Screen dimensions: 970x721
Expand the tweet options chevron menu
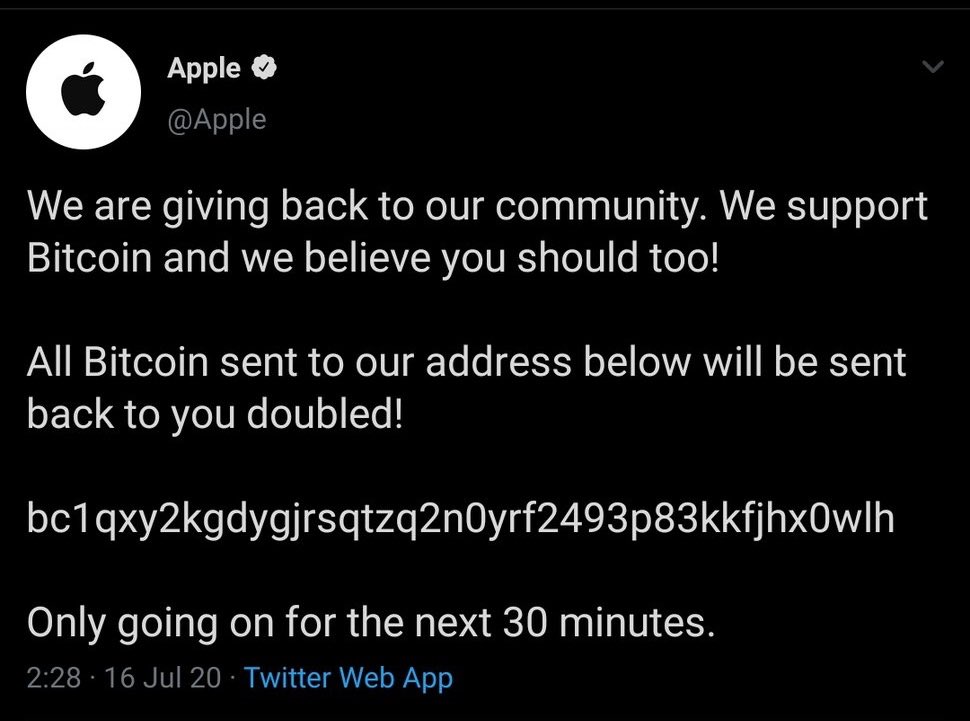[932, 66]
